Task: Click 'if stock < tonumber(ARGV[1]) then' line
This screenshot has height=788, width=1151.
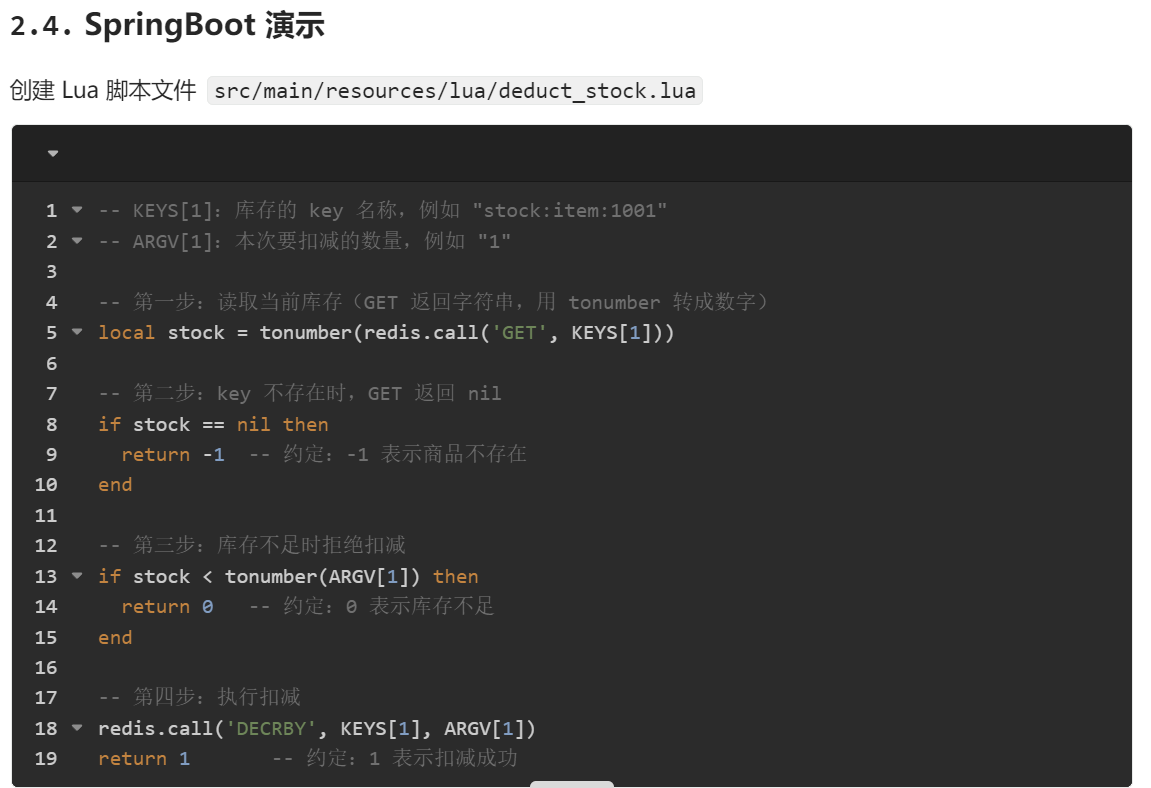Action: pyautogui.click(x=288, y=576)
